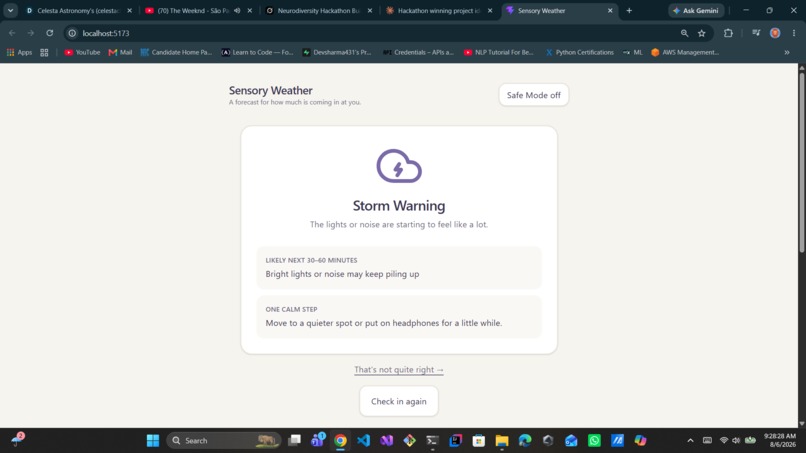Screen dimensions: 806x453
Task: Toggle the Safe Mode off button
Action: coord(534,95)
